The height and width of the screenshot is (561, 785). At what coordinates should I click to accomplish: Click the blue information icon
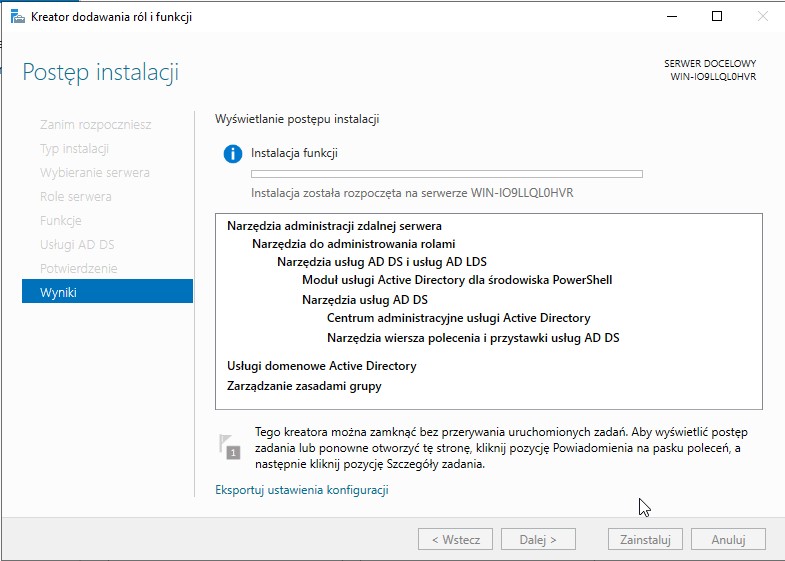pyautogui.click(x=233, y=154)
